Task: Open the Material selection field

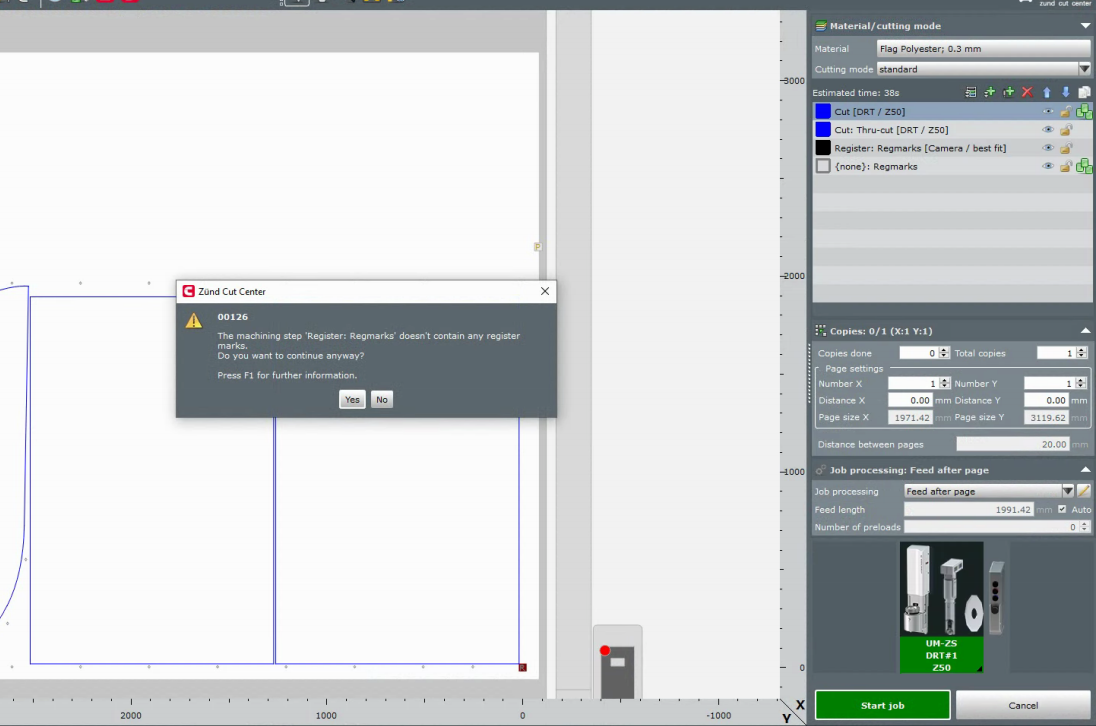Action: pyautogui.click(x=983, y=49)
